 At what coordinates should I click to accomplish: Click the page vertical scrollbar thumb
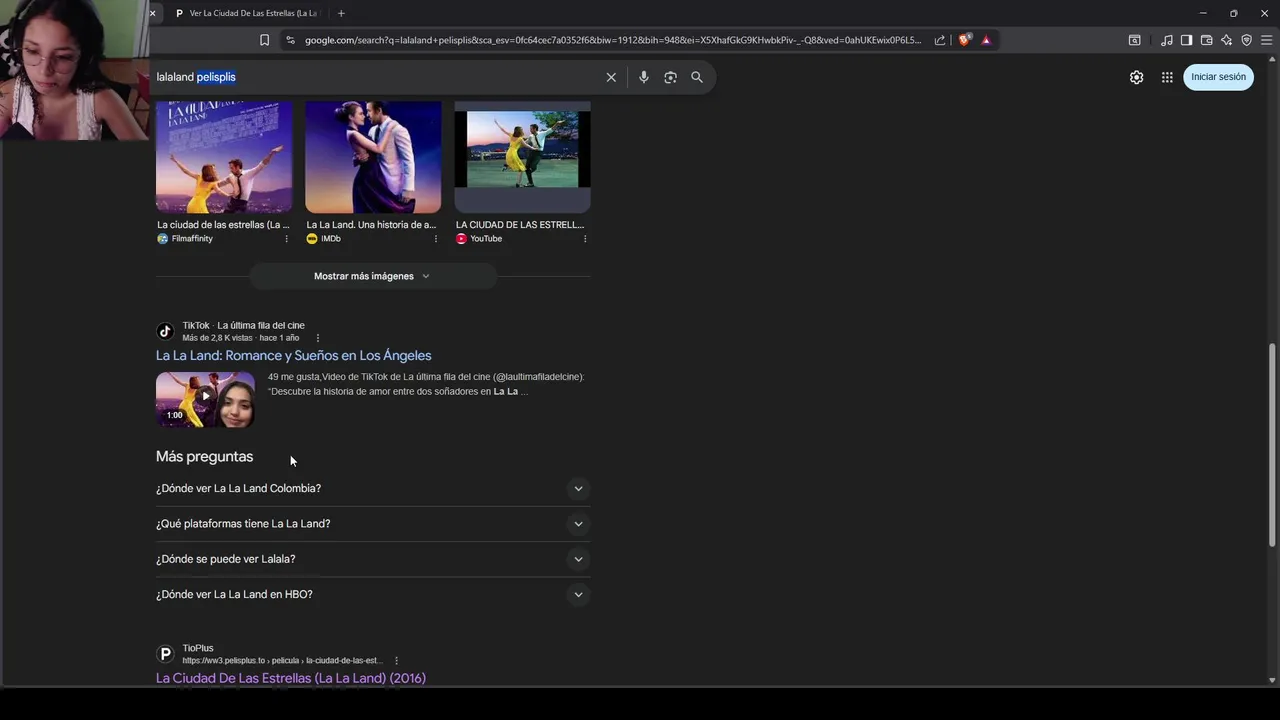(x=1272, y=445)
